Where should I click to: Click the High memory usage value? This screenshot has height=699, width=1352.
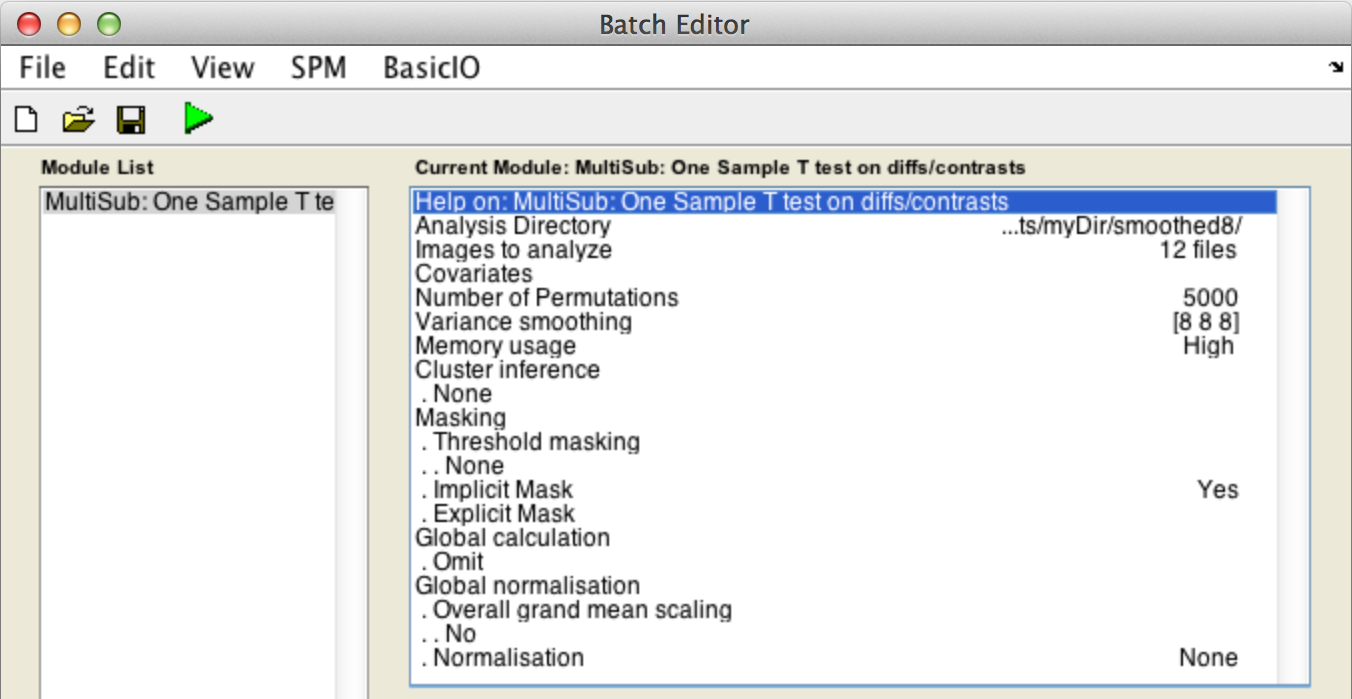tap(1208, 346)
